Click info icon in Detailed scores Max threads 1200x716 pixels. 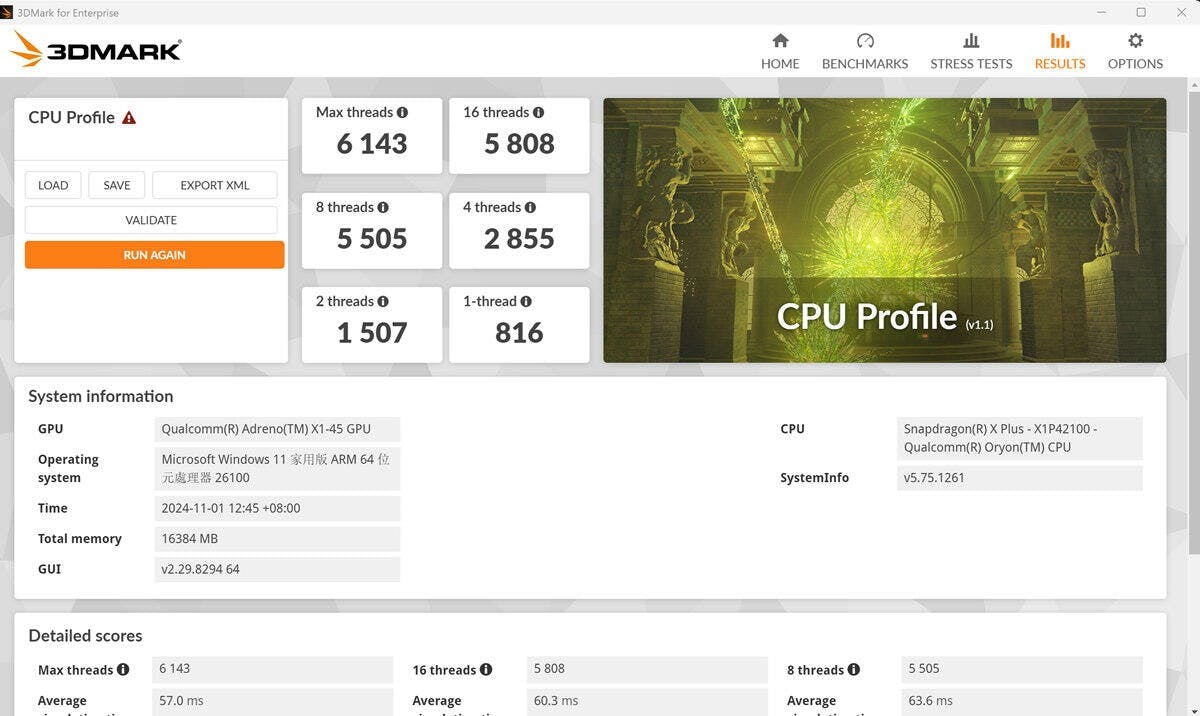click(123, 669)
